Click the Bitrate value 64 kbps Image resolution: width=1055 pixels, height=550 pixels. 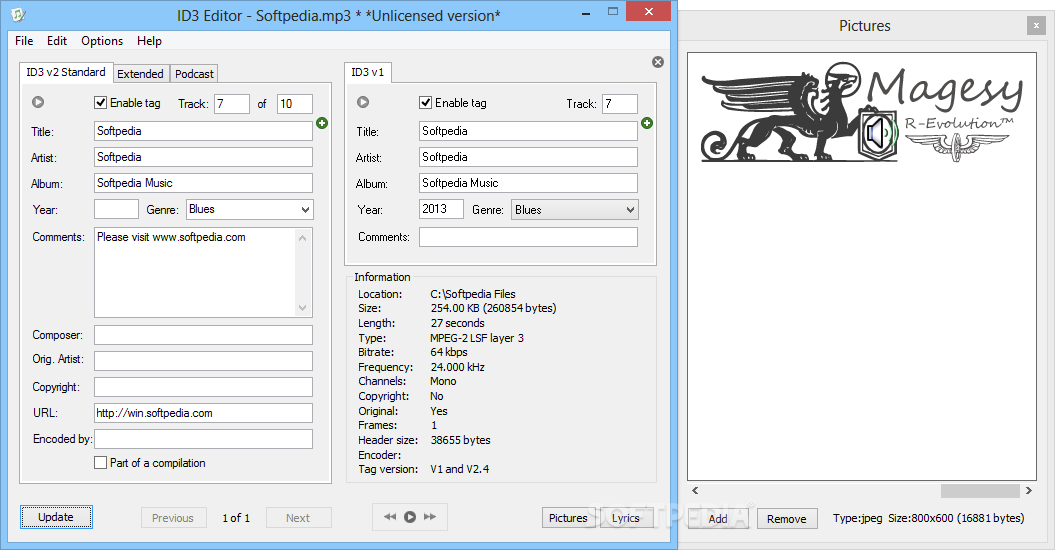449,352
